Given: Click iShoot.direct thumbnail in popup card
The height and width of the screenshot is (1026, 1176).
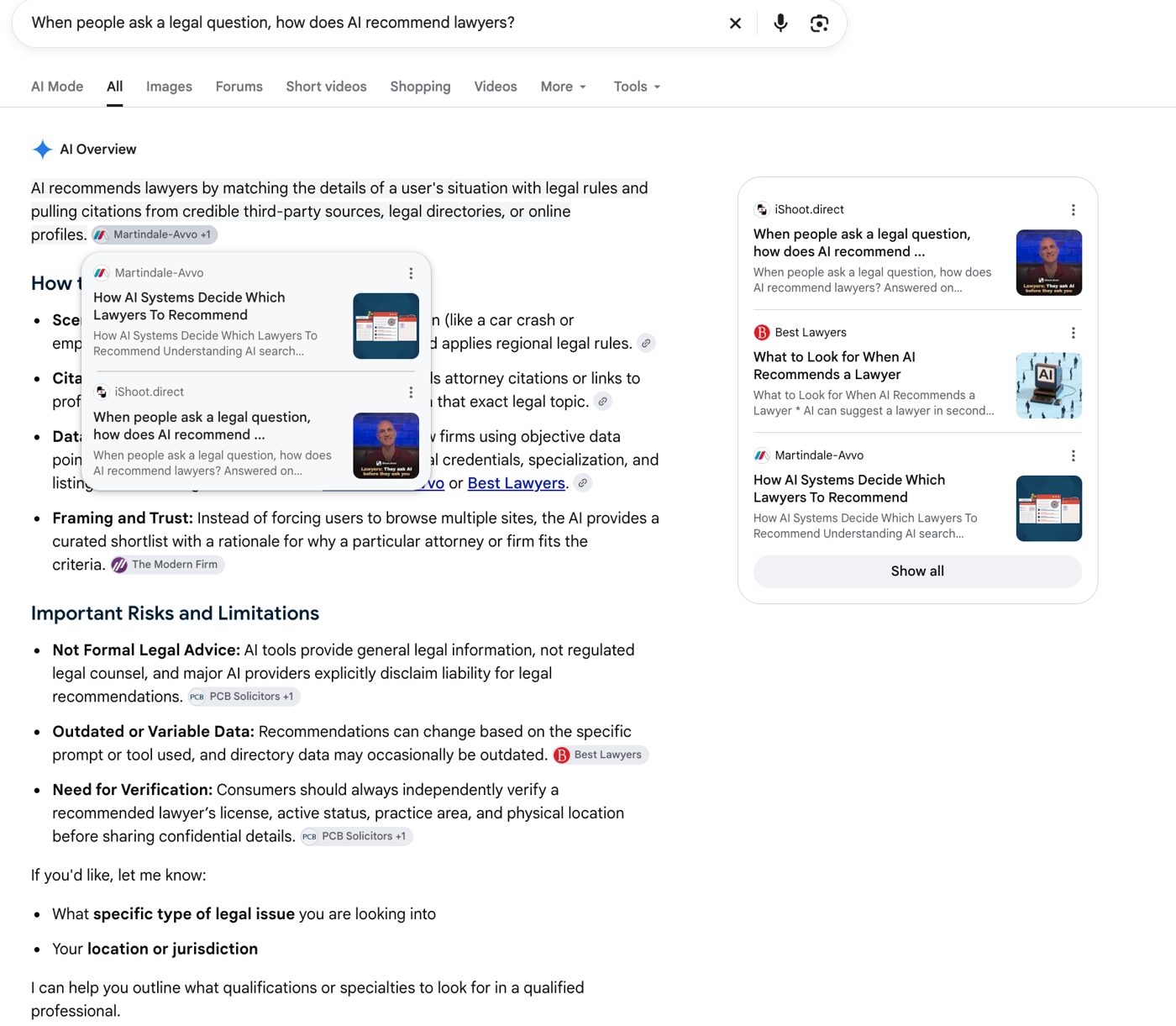Looking at the screenshot, I should pos(386,445).
